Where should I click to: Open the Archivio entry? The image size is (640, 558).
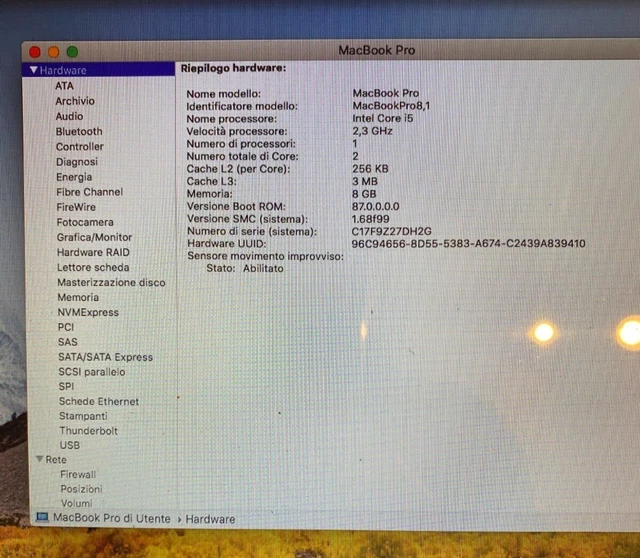[75, 101]
